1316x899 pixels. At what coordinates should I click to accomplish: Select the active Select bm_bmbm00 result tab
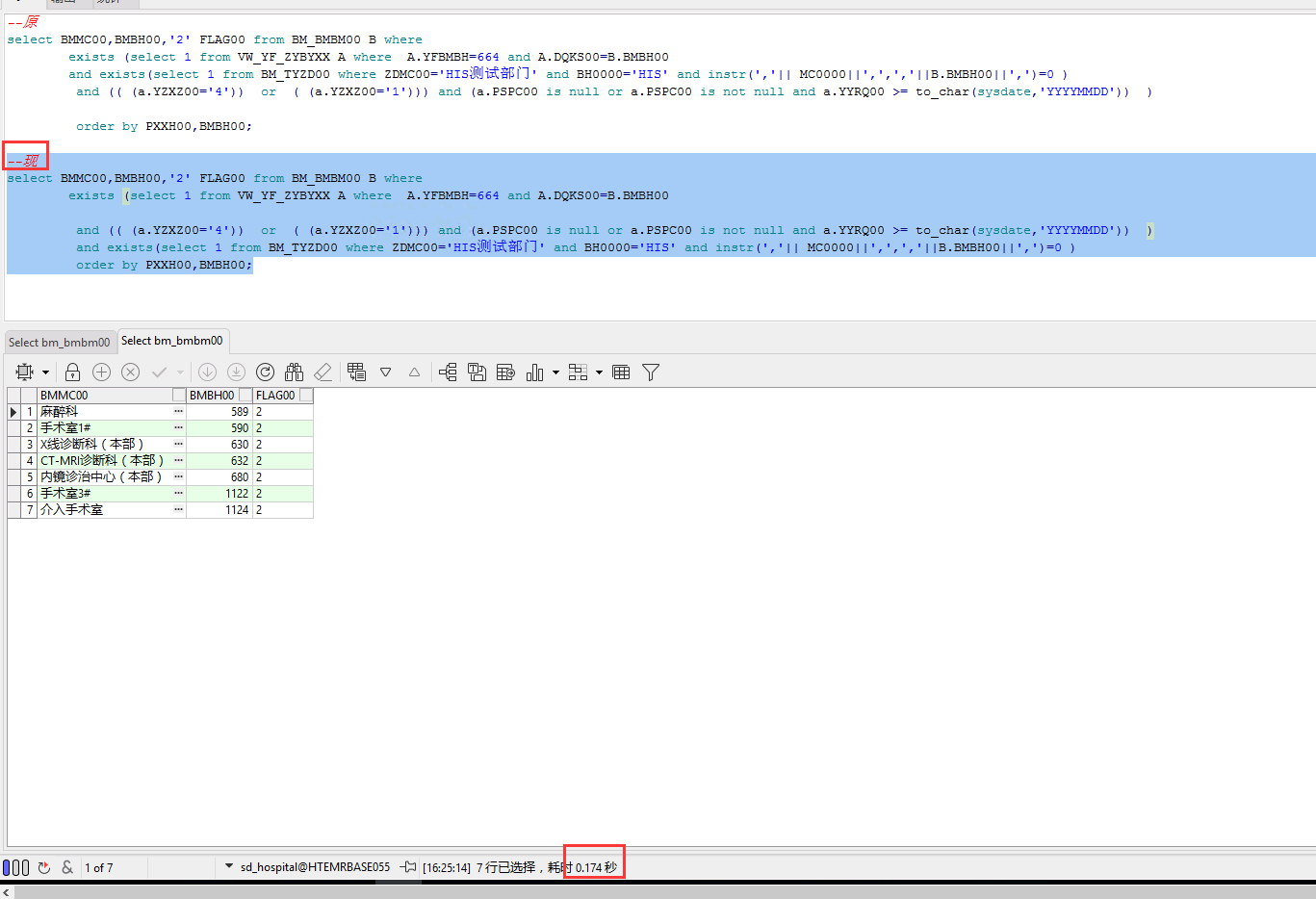(x=172, y=341)
